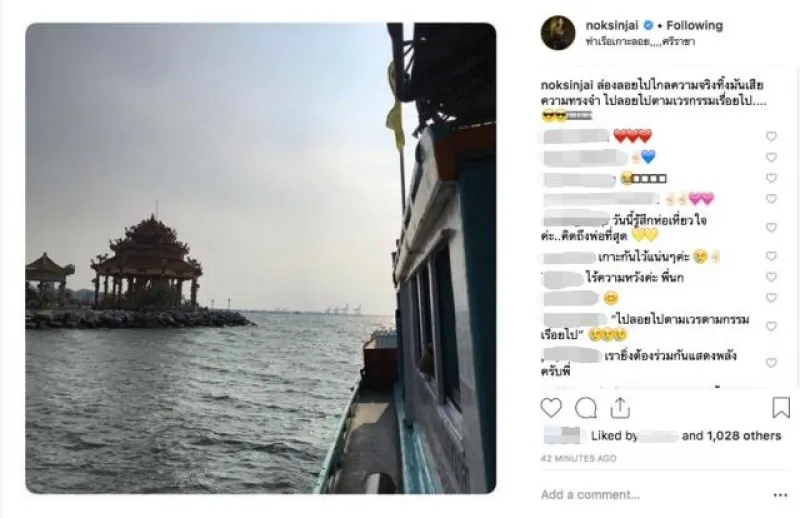Open the comment speech bubble icon
Image resolution: width=800 pixels, height=518 pixels.
pyautogui.click(x=586, y=408)
